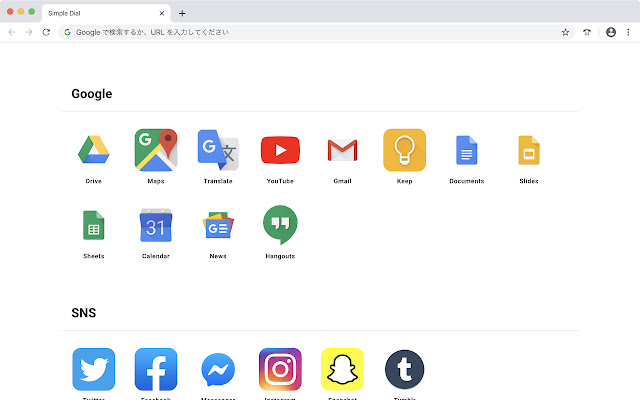640x400 pixels.
Task: Go forward to next page
Action: (x=29, y=32)
